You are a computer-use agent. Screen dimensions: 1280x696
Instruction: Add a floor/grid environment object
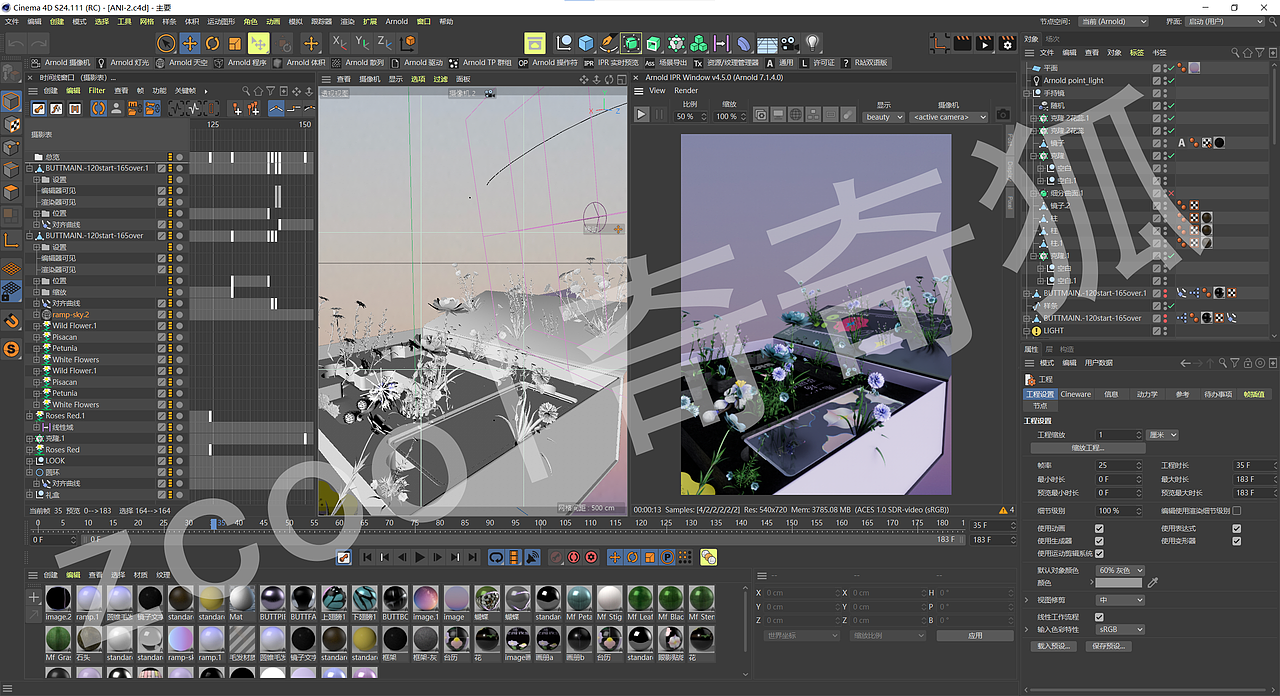point(767,43)
